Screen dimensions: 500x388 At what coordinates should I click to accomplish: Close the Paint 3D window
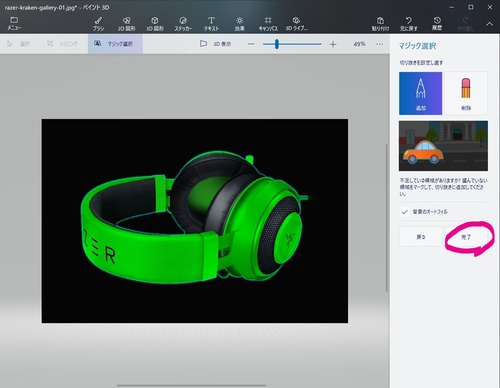click(490, 7)
